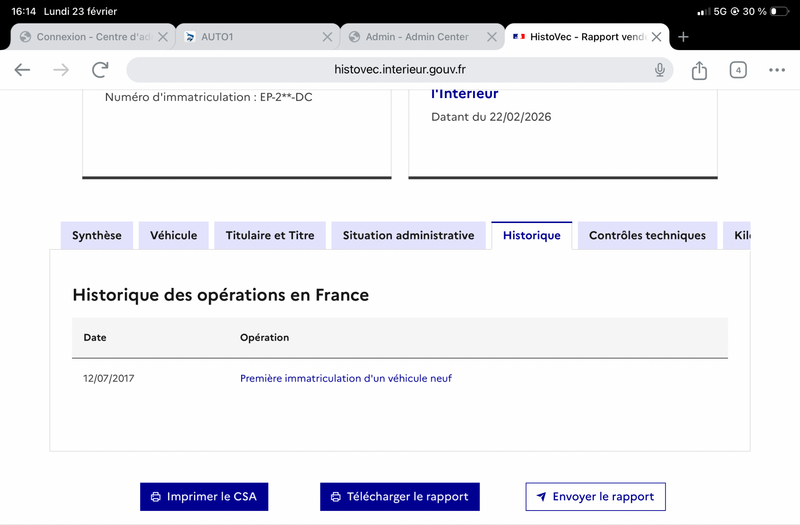Image resolution: width=800 pixels, height=525 pixels.
Task: Click the browser forward arrow
Action: pyautogui.click(x=61, y=70)
